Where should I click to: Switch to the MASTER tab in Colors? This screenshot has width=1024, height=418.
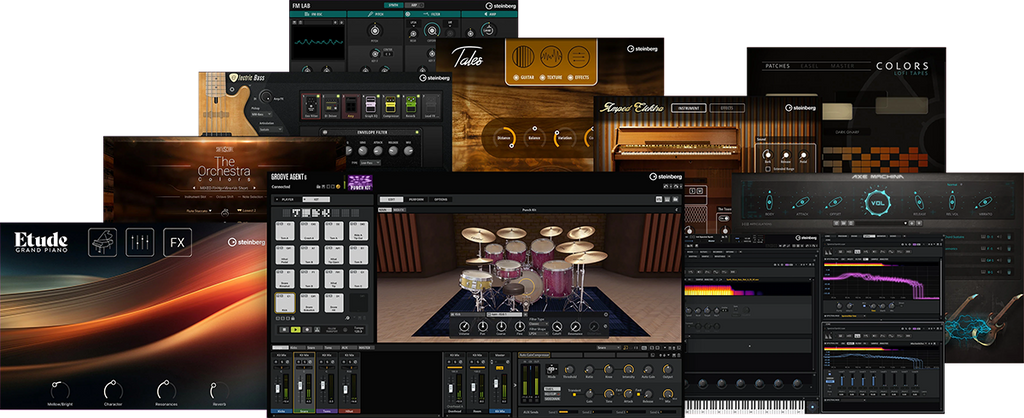[842, 66]
